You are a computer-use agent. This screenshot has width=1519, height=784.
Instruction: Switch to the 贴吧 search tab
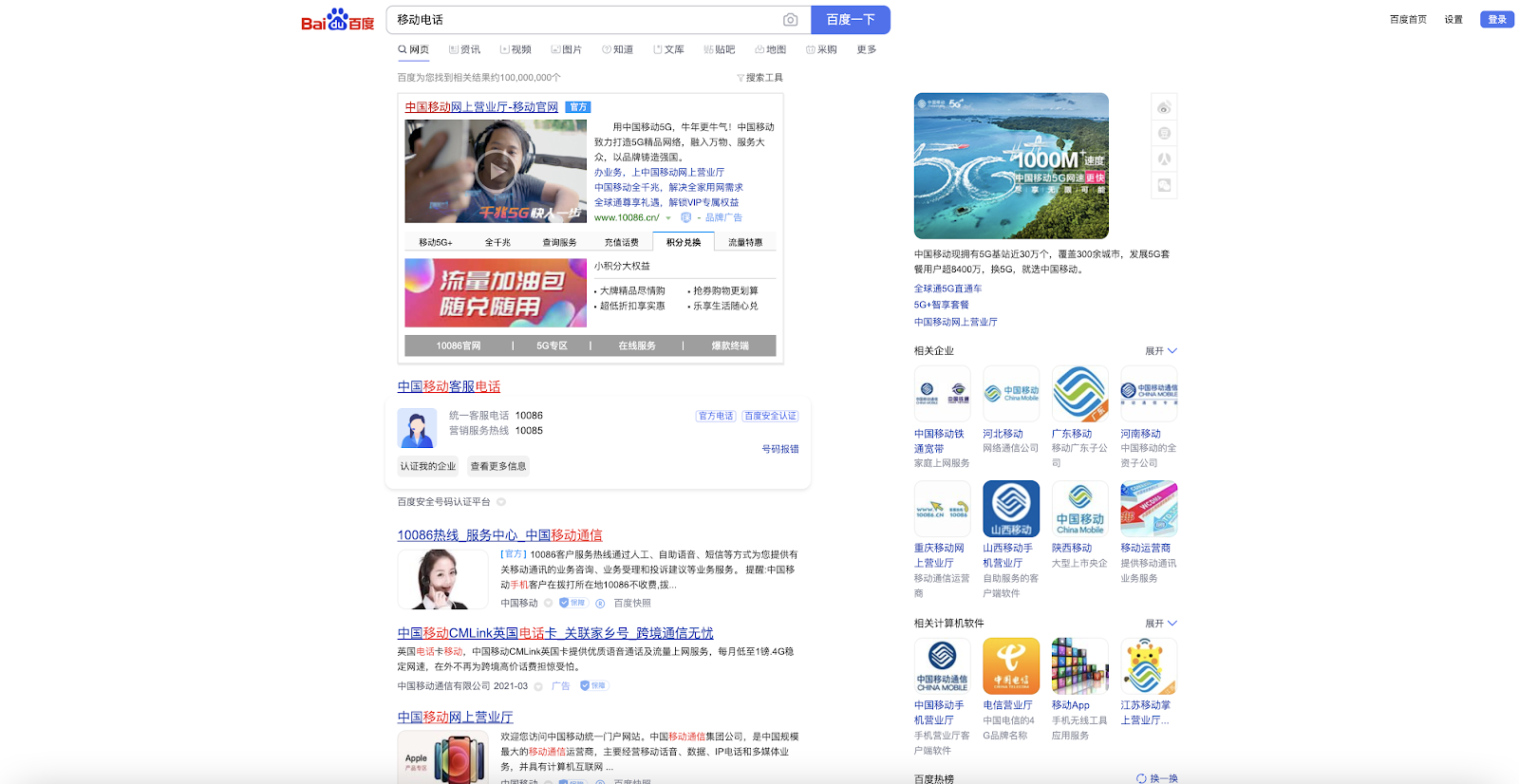pos(720,49)
